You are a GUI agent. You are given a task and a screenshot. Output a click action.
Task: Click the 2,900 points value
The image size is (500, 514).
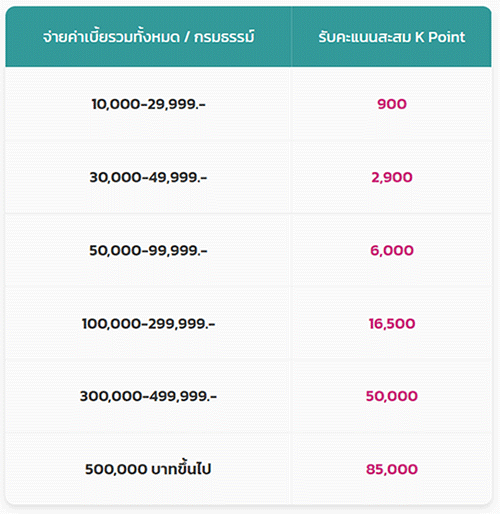coord(392,177)
